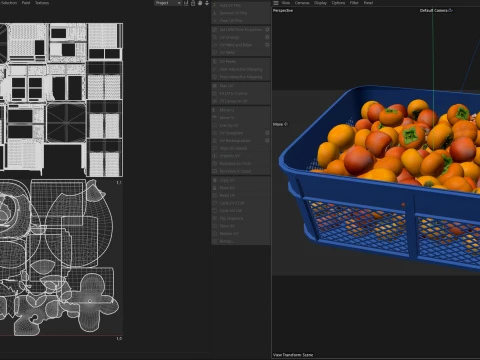480x360 pixels.
Task: Click the viewport hamburger menu icon
Action: [276, 3]
